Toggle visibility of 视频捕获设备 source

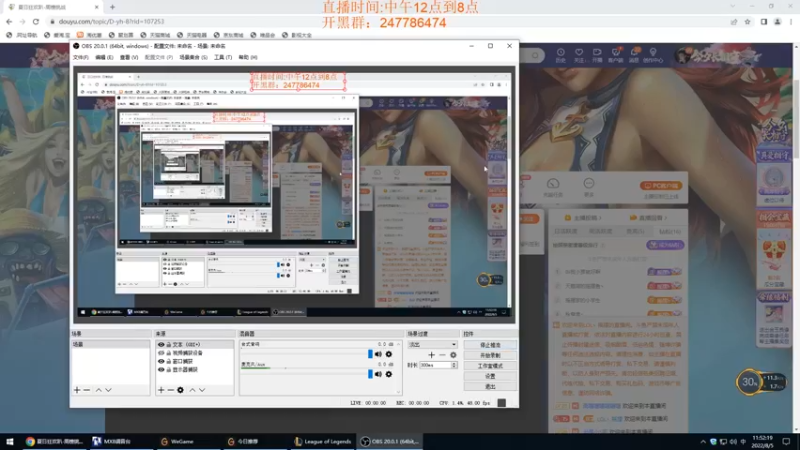pyautogui.click(x=161, y=353)
